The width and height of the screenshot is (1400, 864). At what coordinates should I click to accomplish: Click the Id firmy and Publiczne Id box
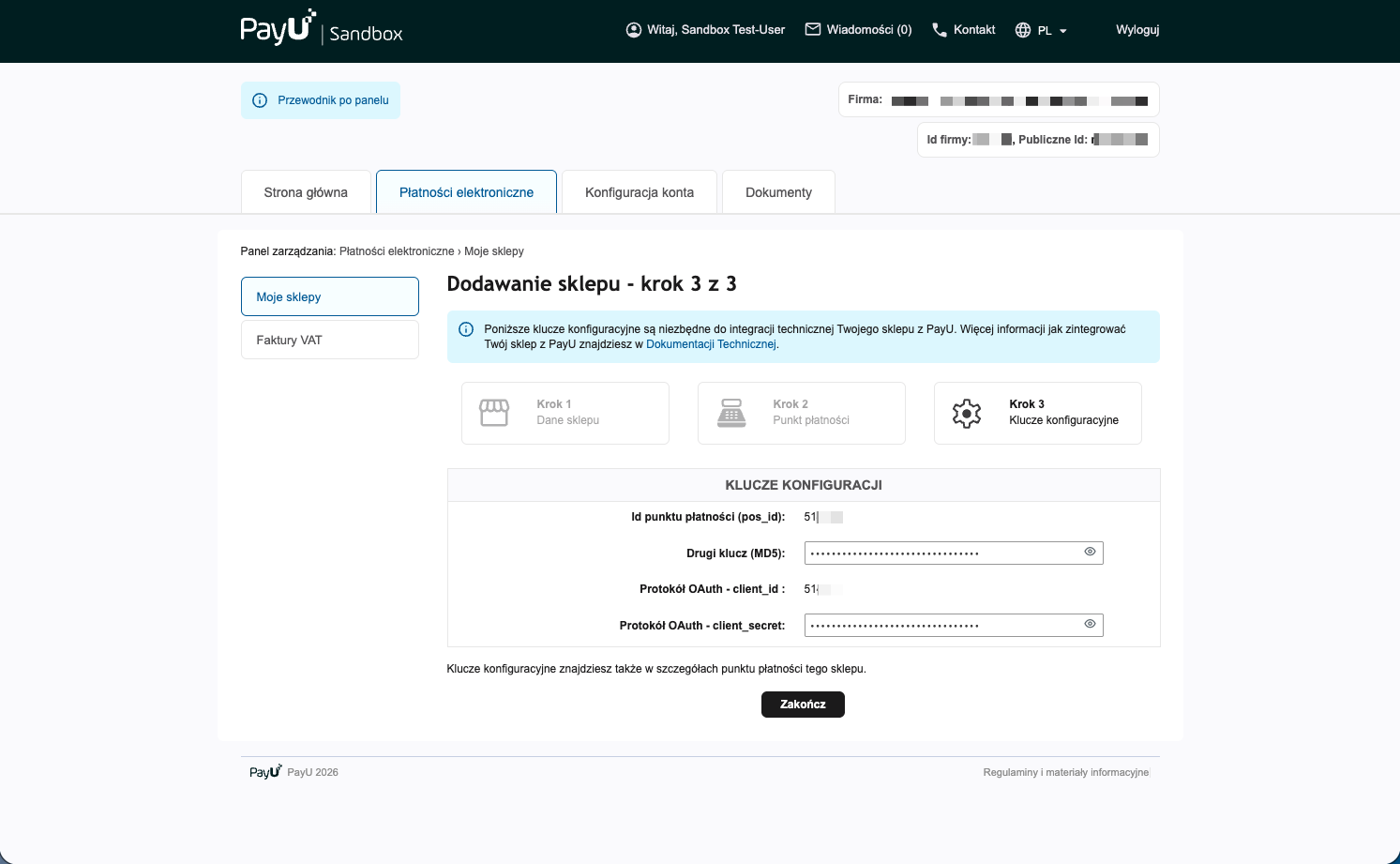pos(1038,140)
